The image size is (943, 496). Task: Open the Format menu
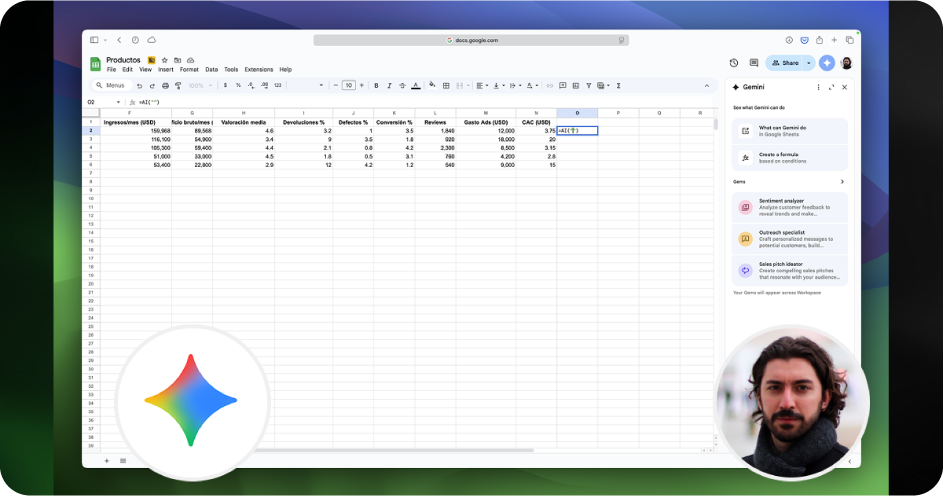pos(189,70)
